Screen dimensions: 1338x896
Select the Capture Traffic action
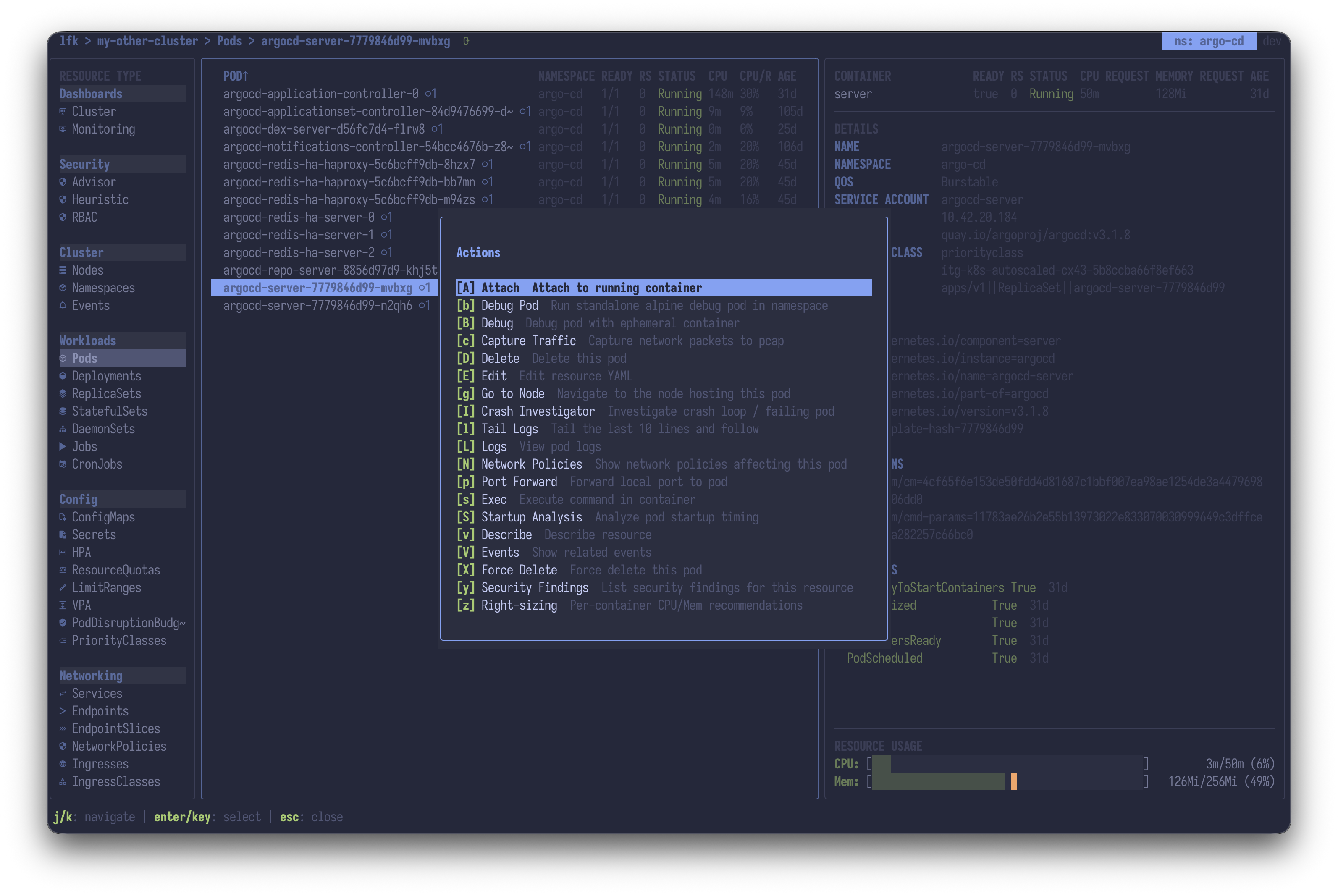tap(664, 341)
